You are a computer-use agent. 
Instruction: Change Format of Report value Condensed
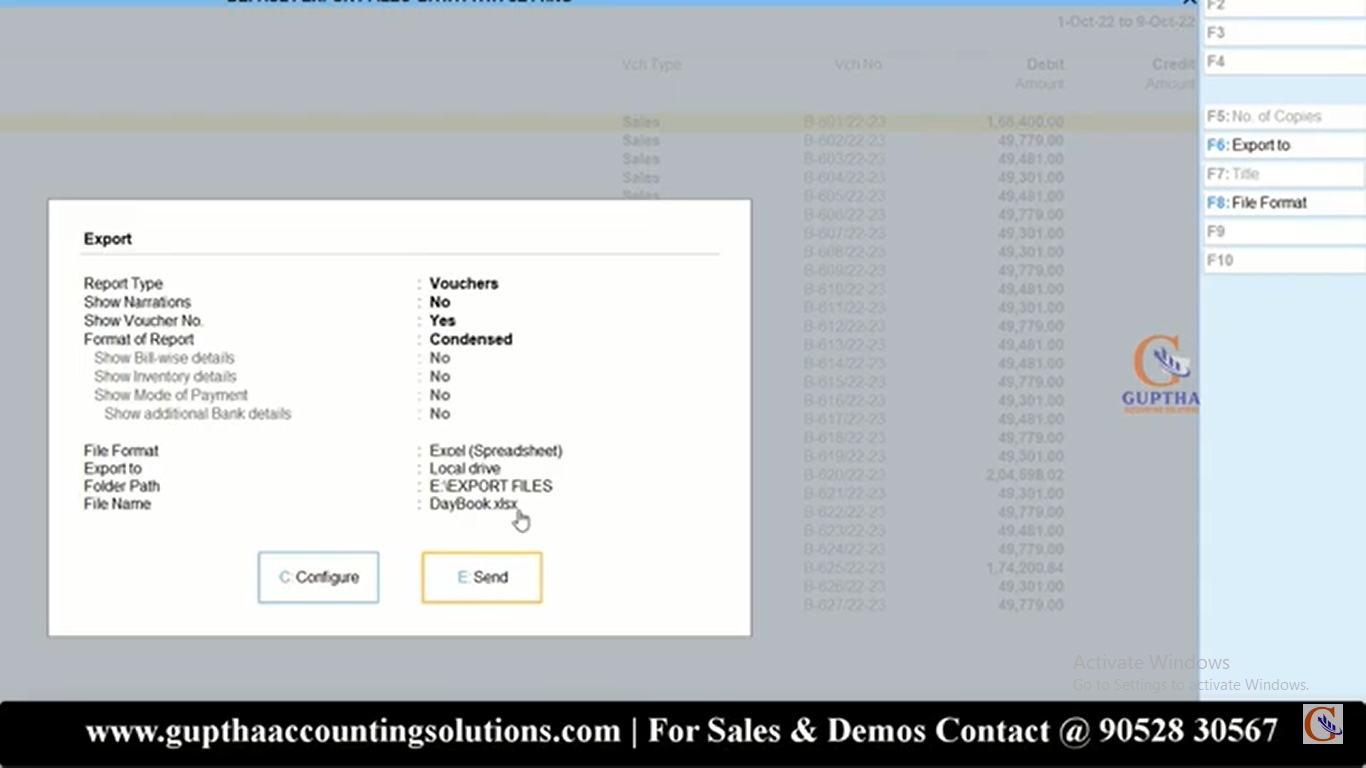471,339
